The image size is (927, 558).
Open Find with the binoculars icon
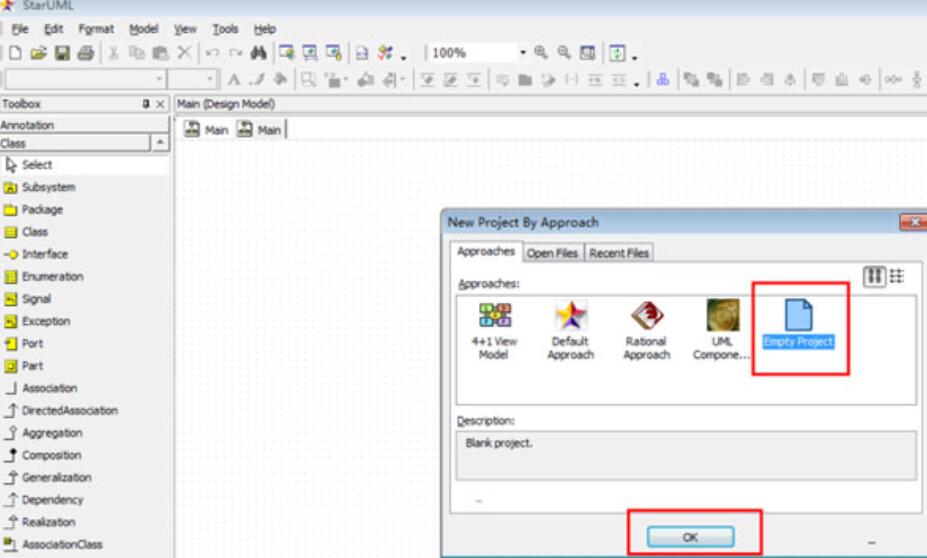click(x=258, y=53)
